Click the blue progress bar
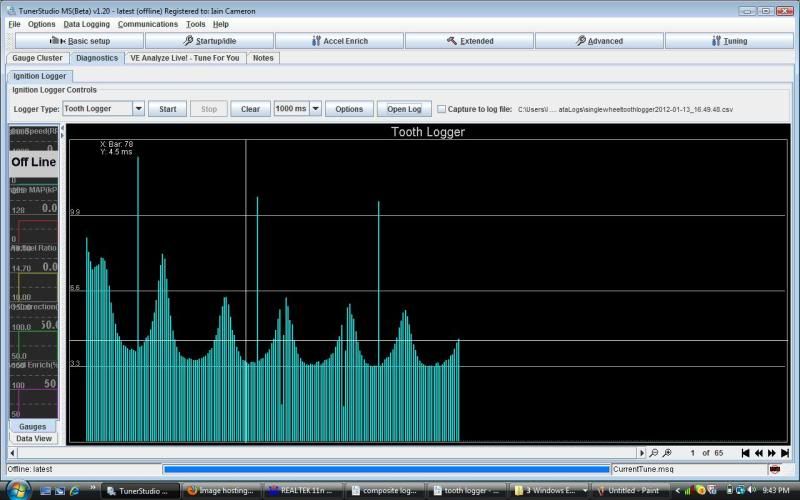The image size is (800, 500). (387, 469)
